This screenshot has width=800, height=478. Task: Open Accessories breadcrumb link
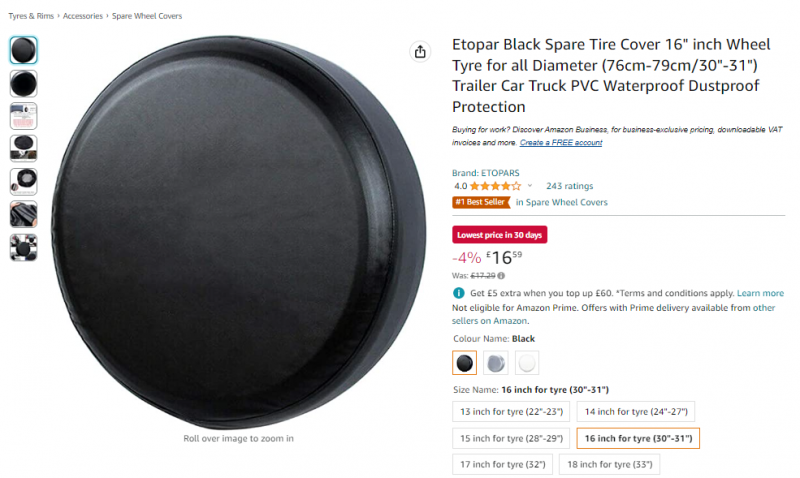[x=83, y=16]
